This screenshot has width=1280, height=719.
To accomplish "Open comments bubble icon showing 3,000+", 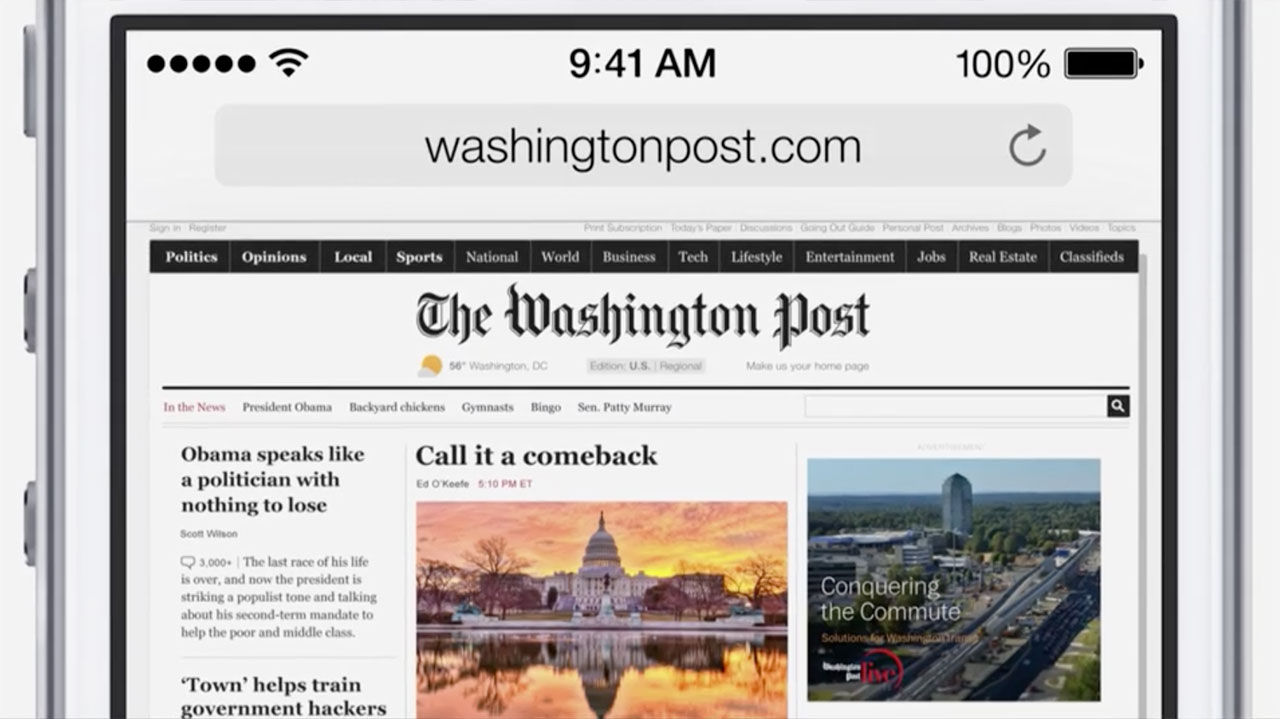I will [x=187, y=562].
